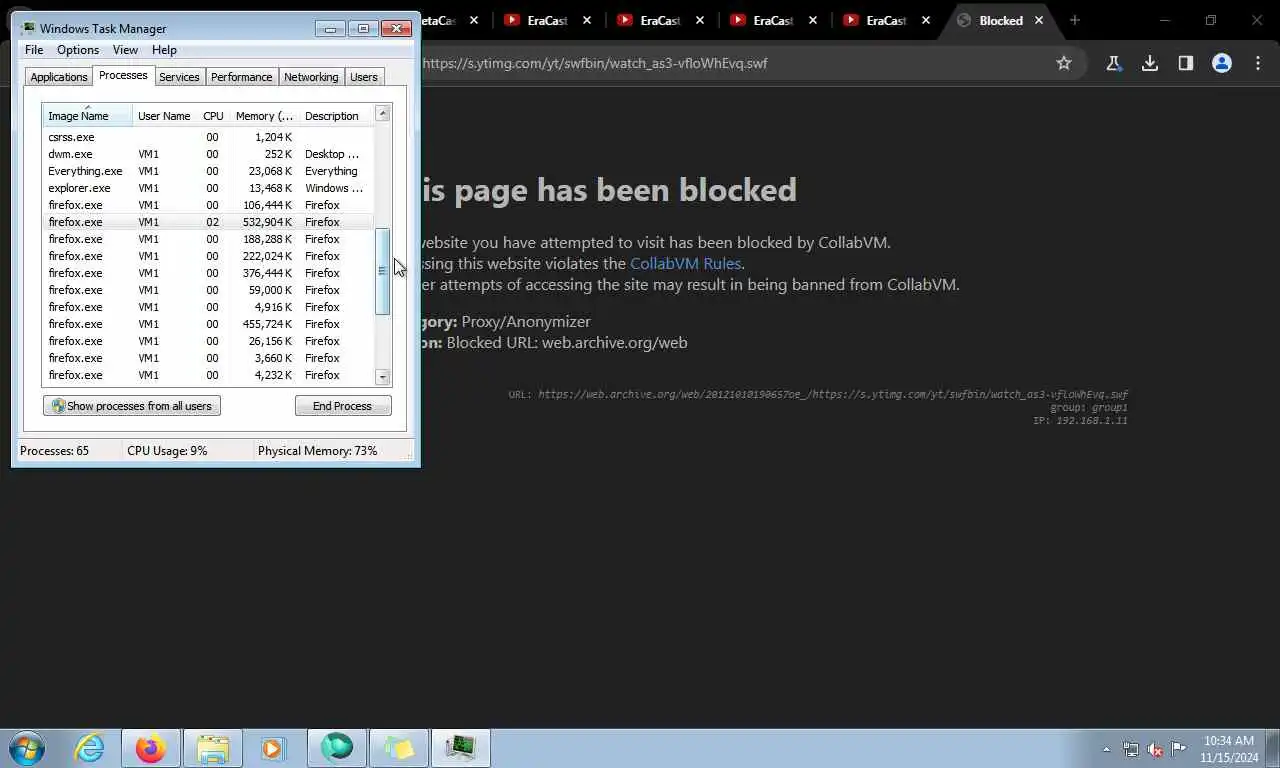
Task: Select firefox.exe row using 222,024 K
Action: tap(208, 256)
